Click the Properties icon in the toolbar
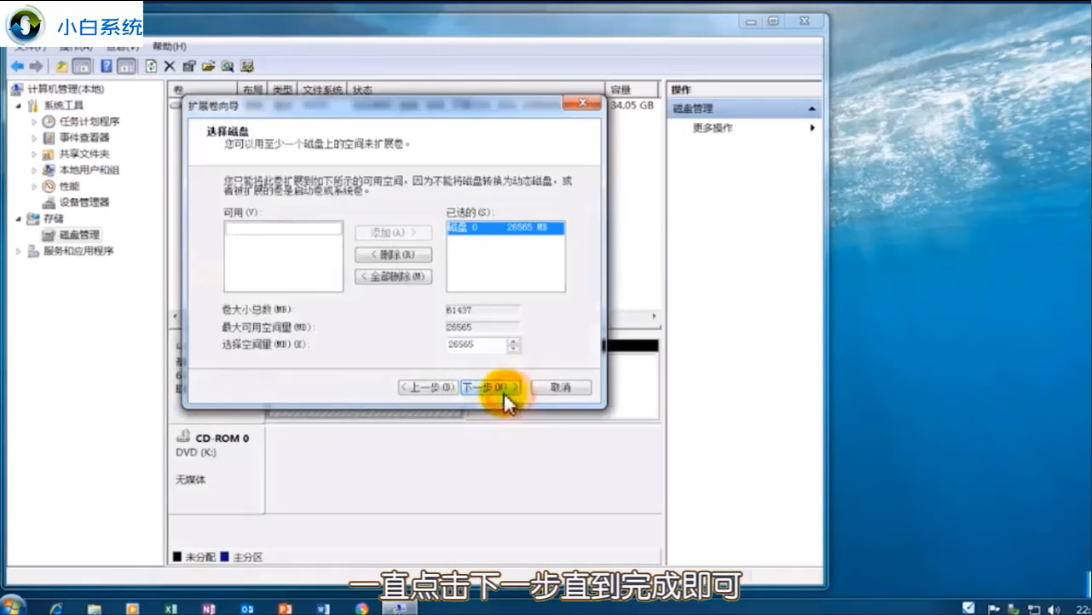Screen dimensions: 1092x615 (x=189, y=66)
